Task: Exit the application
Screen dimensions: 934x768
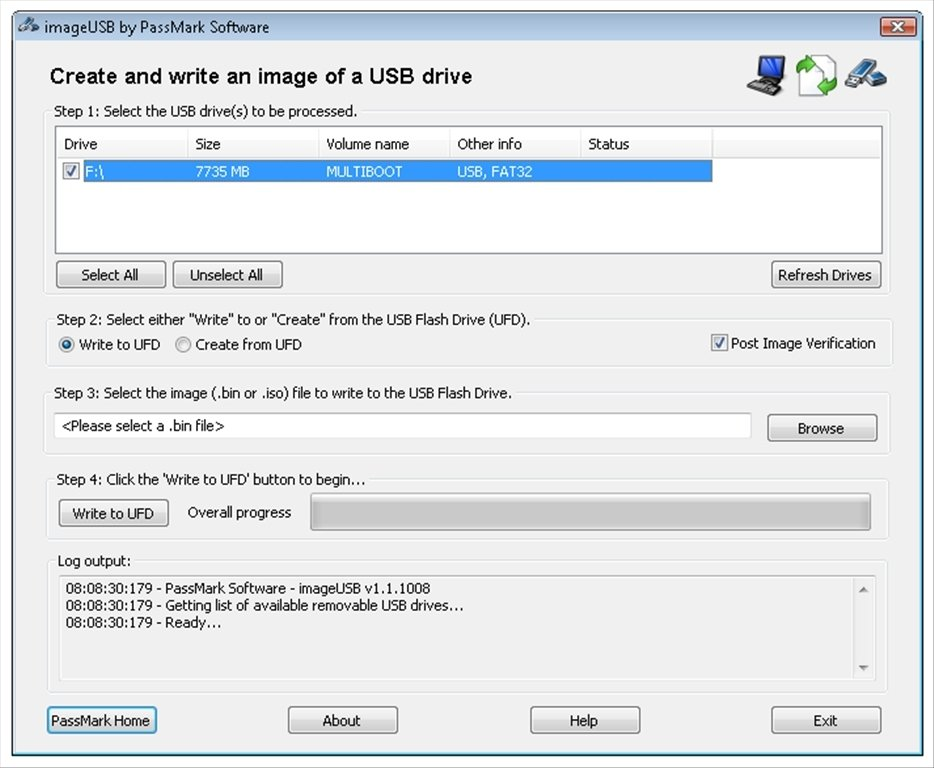Action: [826, 720]
